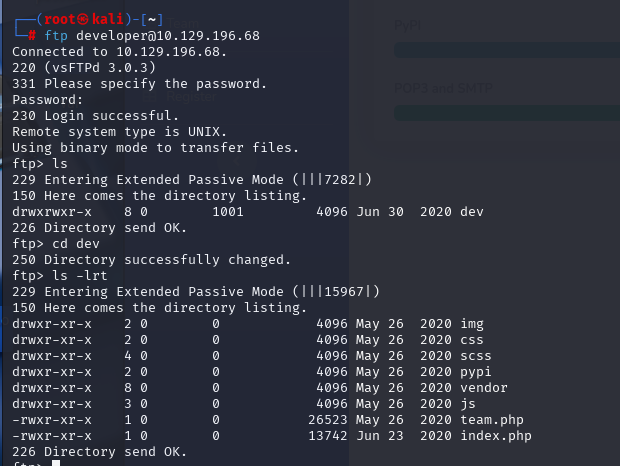
Task: Click the pypi directory name in listing
Action: coord(476,372)
